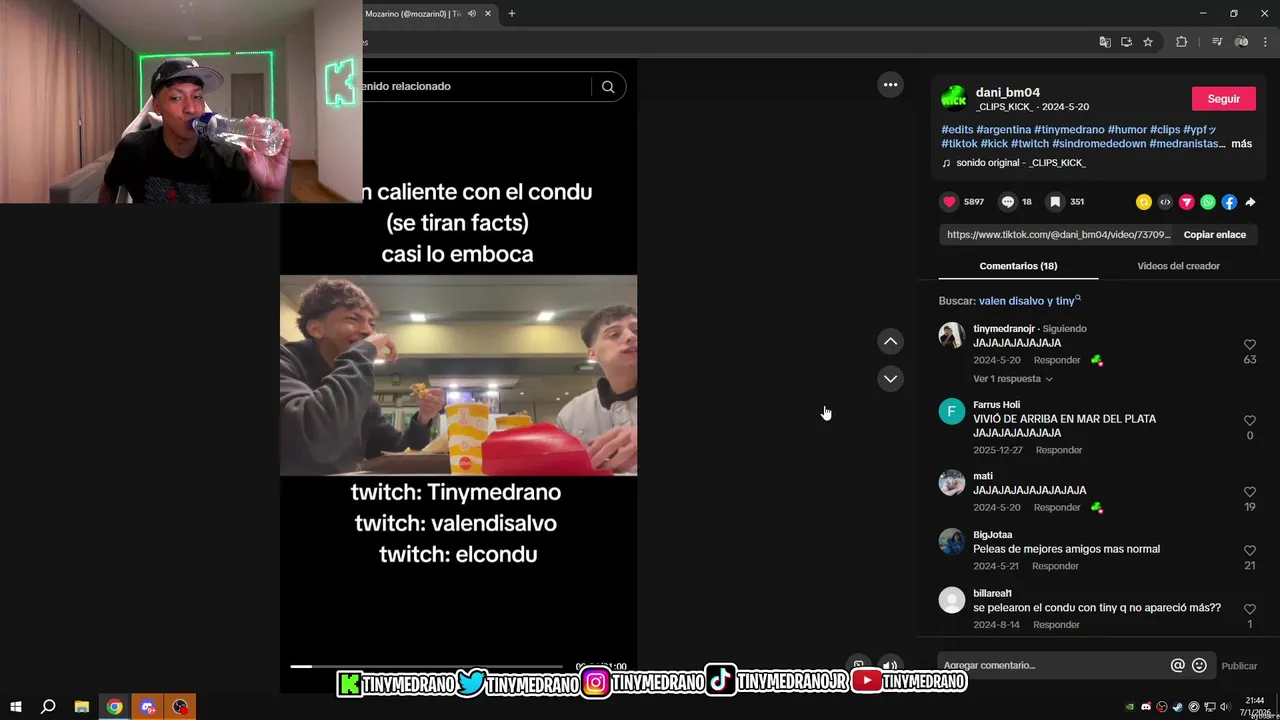Reply to billareal1's comment

1056,625
